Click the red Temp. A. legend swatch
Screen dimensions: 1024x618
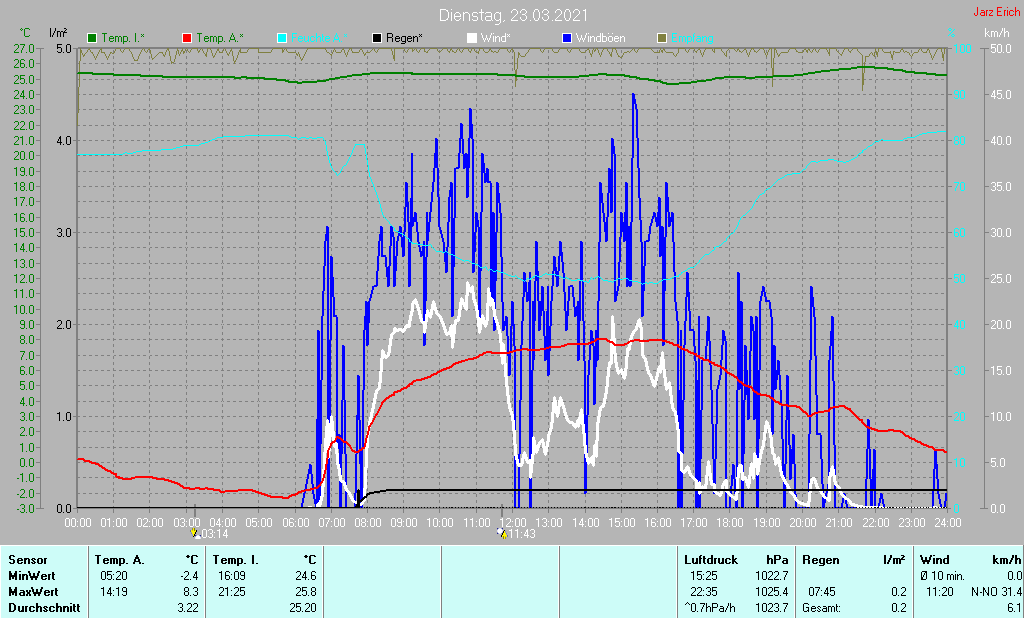pyautogui.click(x=187, y=39)
